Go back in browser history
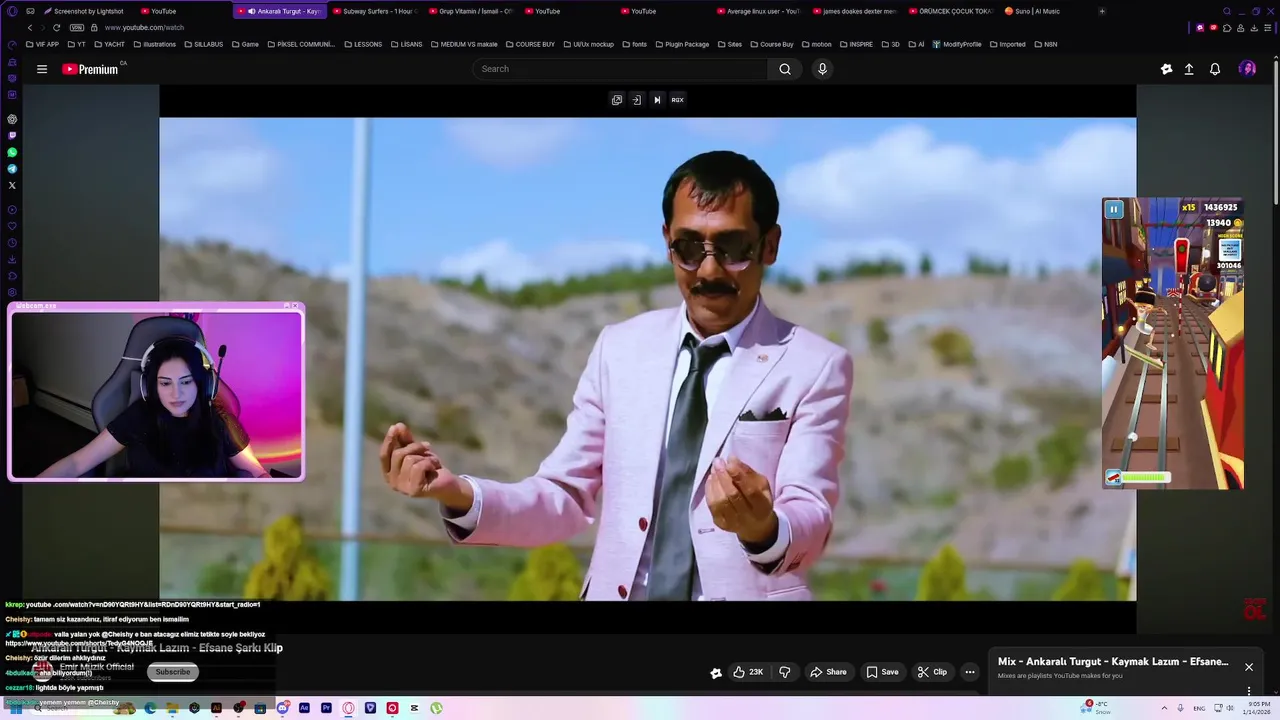Image resolution: width=1280 pixels, height=720 pixels. 30,28
